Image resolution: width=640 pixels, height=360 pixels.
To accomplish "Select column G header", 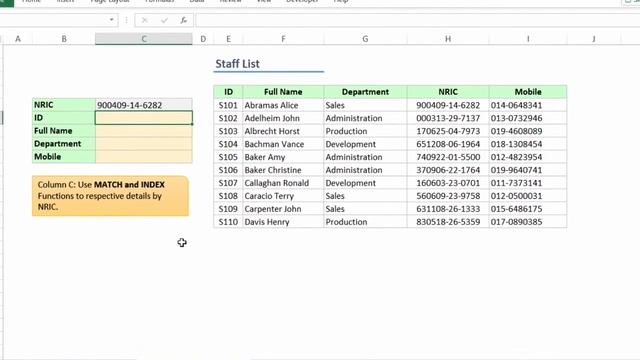I will (x=365, y=39).
